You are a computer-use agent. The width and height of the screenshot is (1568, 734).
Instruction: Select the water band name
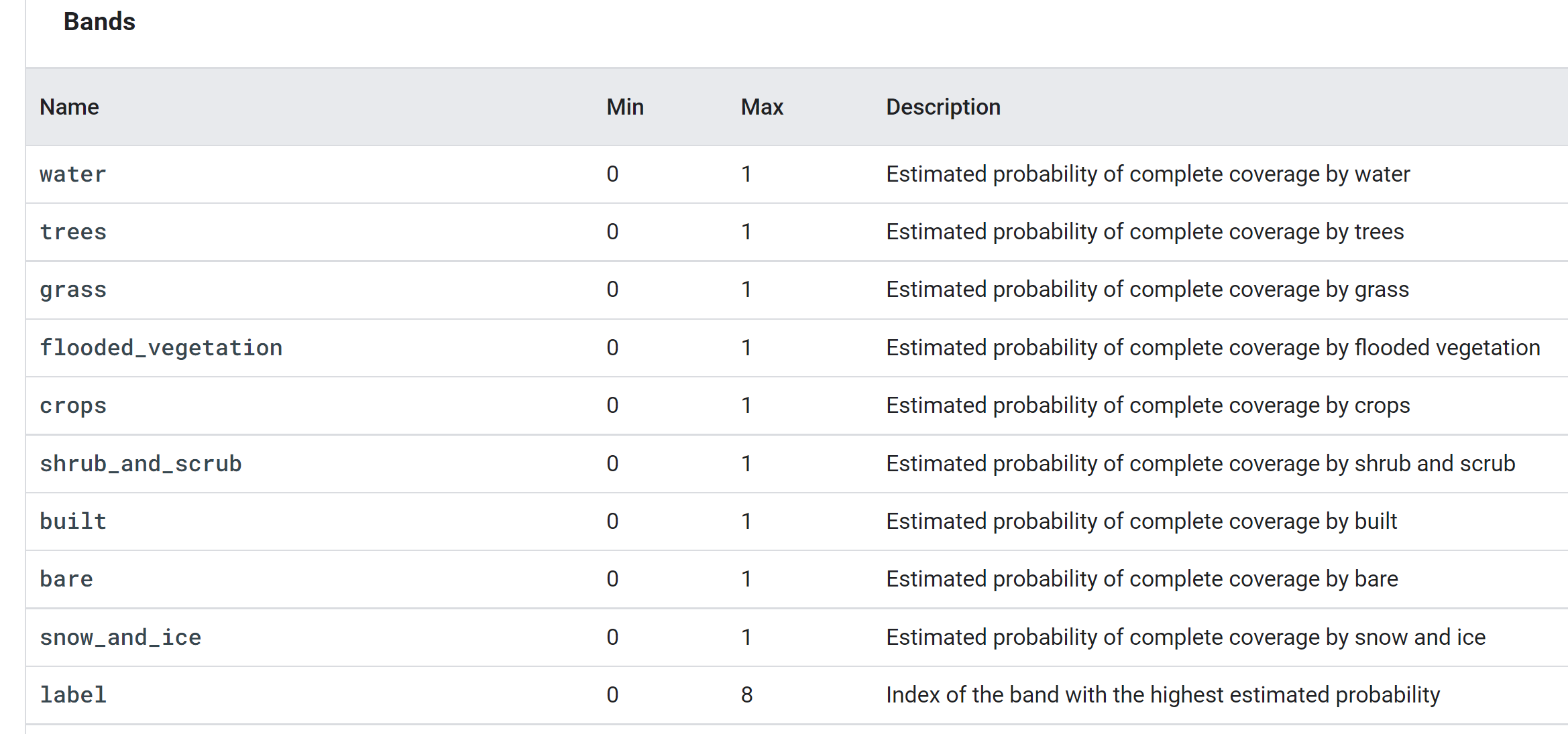click(x=72, y=174)
